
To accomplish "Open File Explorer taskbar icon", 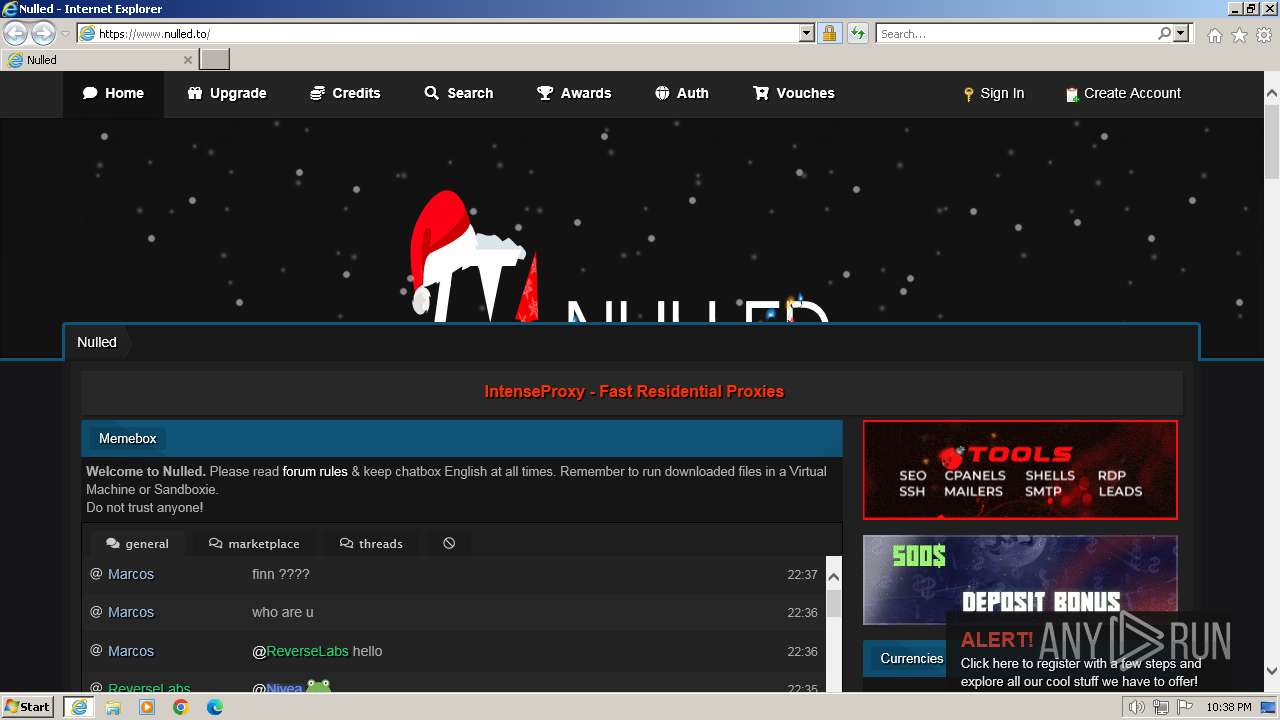I will pos(113,707).
